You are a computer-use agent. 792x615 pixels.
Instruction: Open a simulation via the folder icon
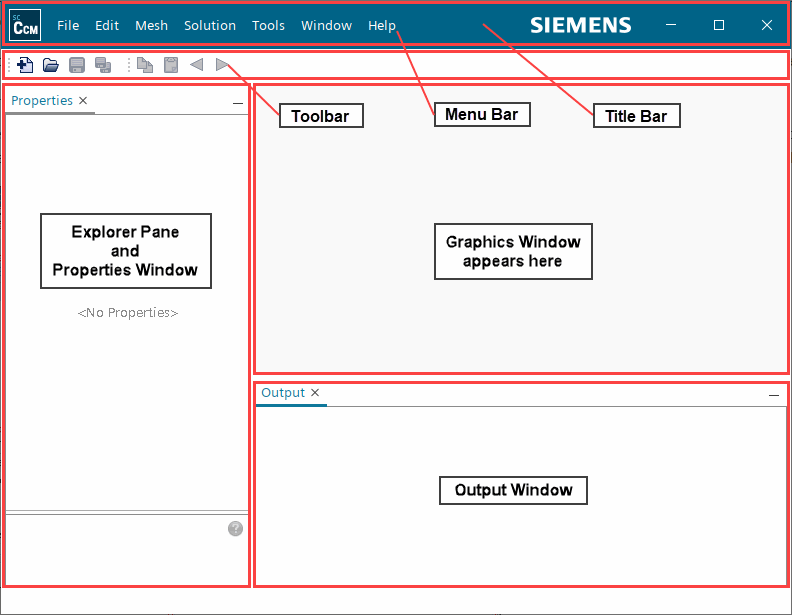[51, 65]
